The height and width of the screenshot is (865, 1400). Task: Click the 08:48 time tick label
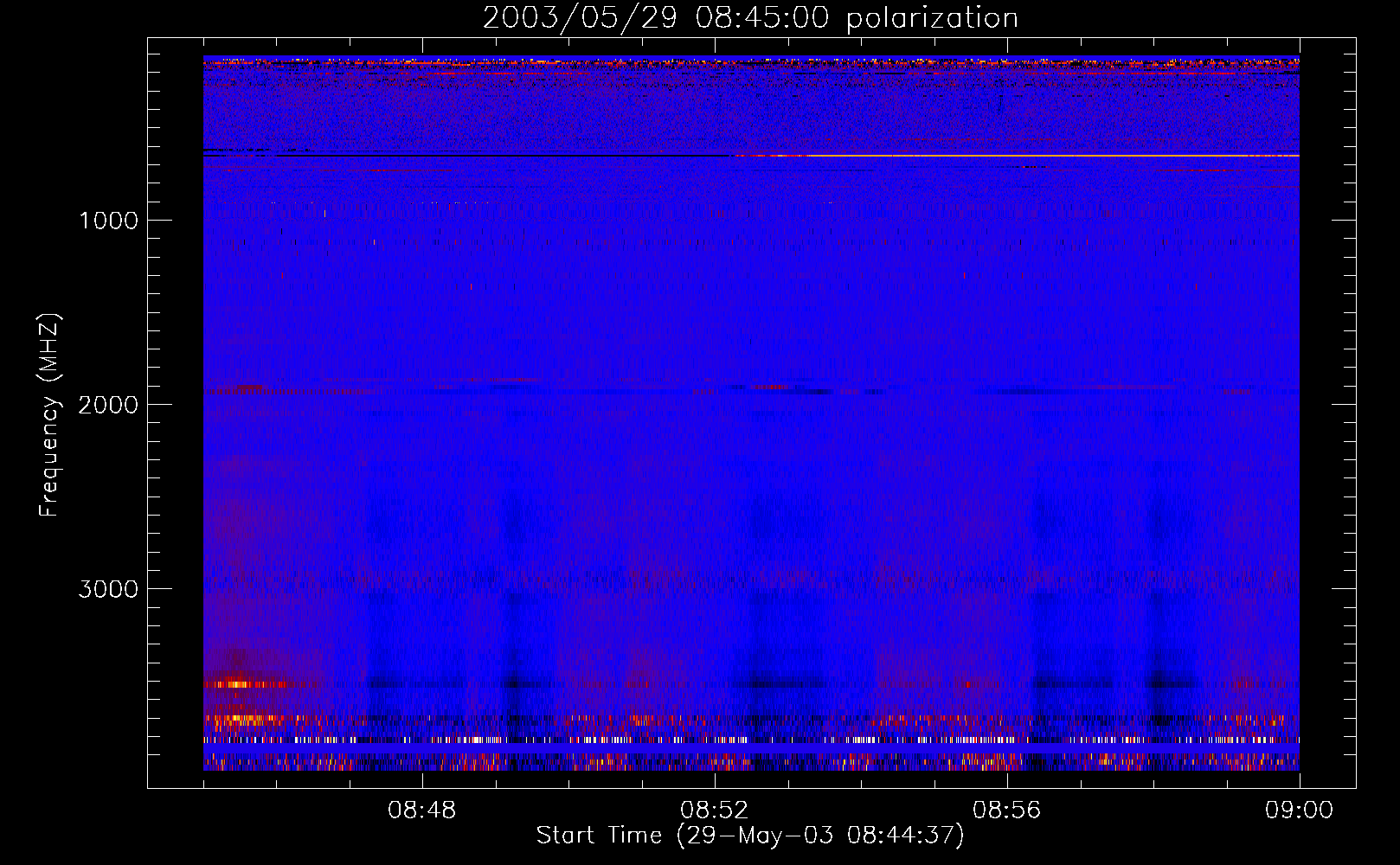pyautogui.click(x=422, y=811)
